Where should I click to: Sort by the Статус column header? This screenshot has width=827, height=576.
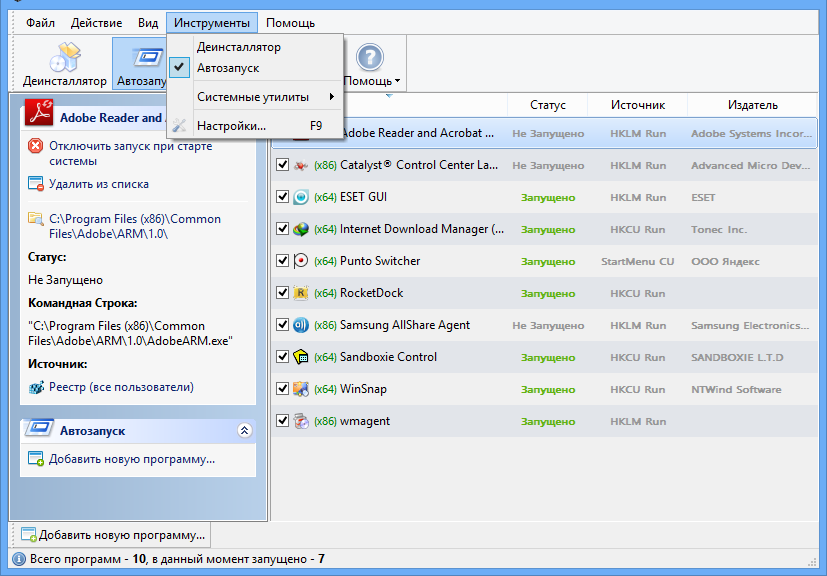click(547, 105)
